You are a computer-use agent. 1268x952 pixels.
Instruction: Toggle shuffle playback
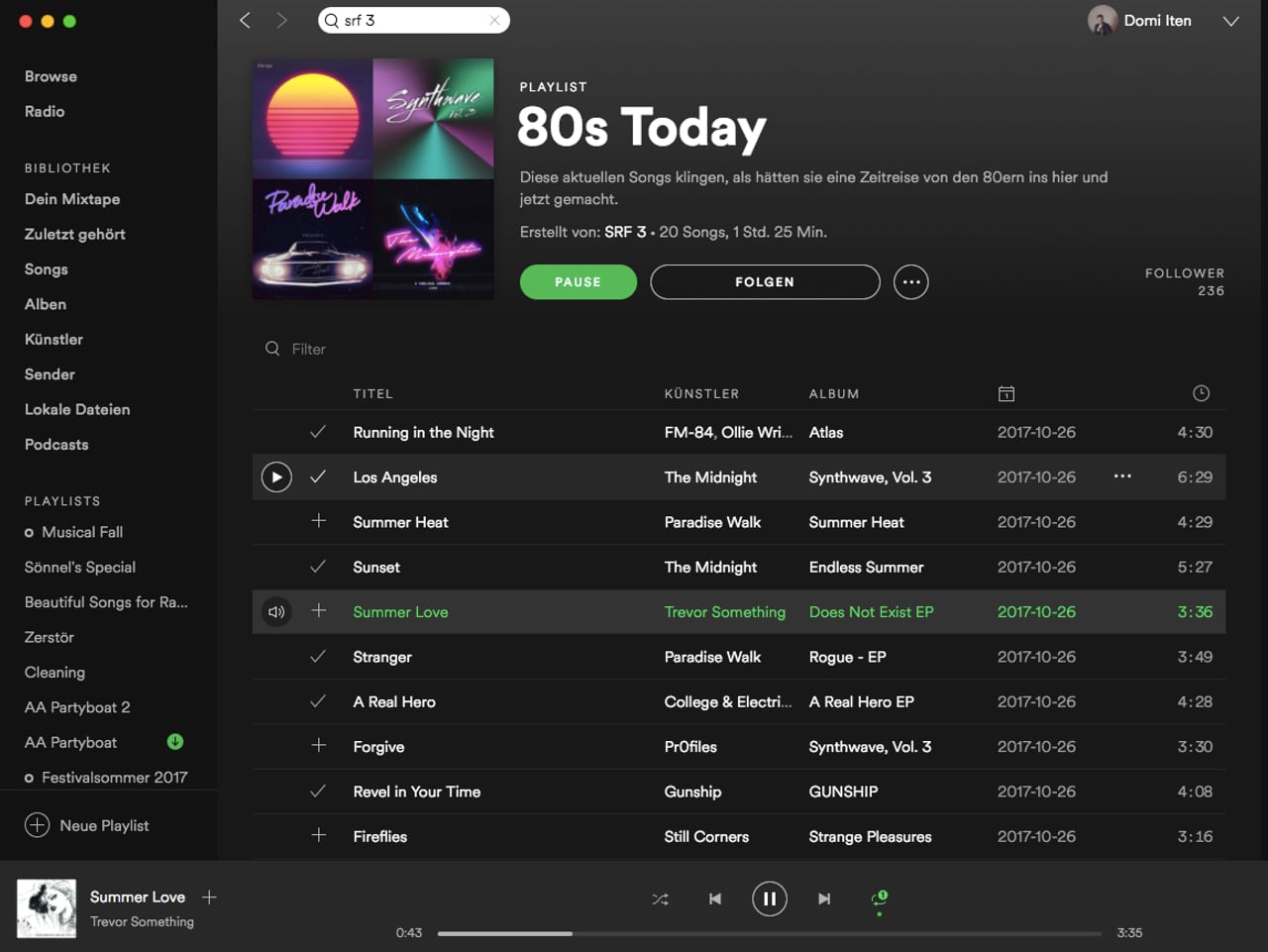click(x=660, y=899)
